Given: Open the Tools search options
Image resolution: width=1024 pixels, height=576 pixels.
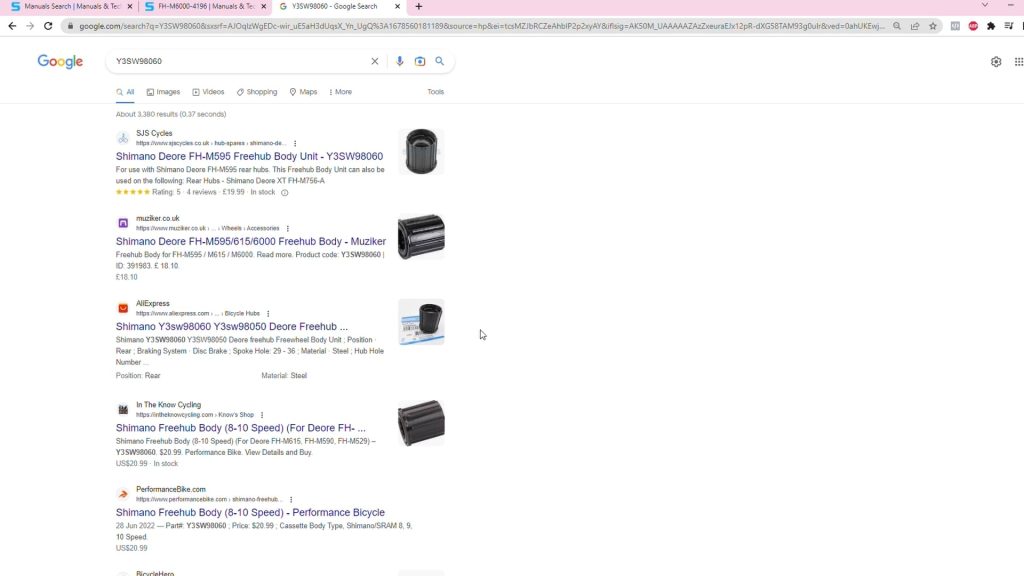Looking at the screenshot, I should coord(436,92).
